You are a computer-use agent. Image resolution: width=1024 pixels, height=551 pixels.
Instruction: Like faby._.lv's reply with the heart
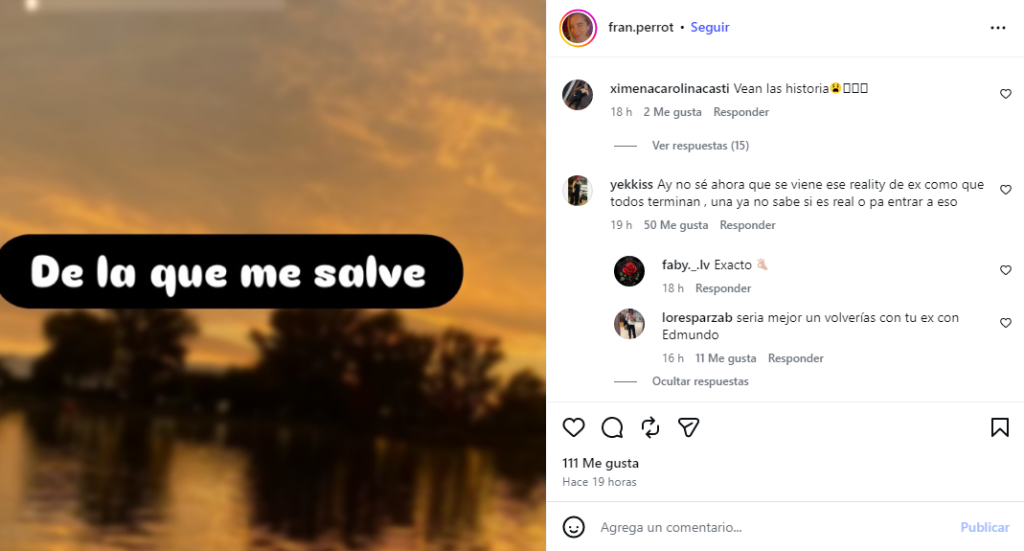pyautogui.click(x=1006, y=270)
